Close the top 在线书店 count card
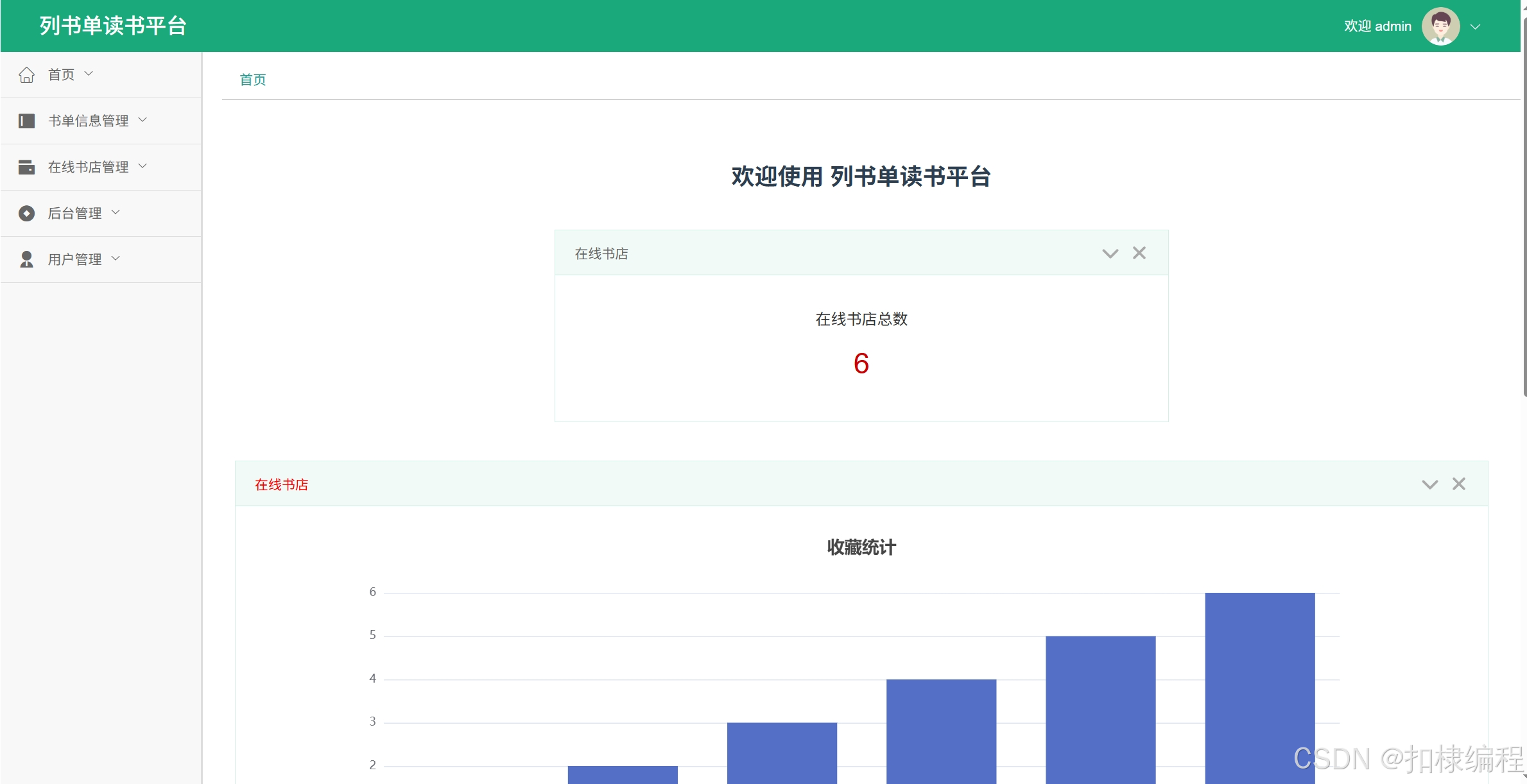1527x784 pixels. (x=1139, y=253)
